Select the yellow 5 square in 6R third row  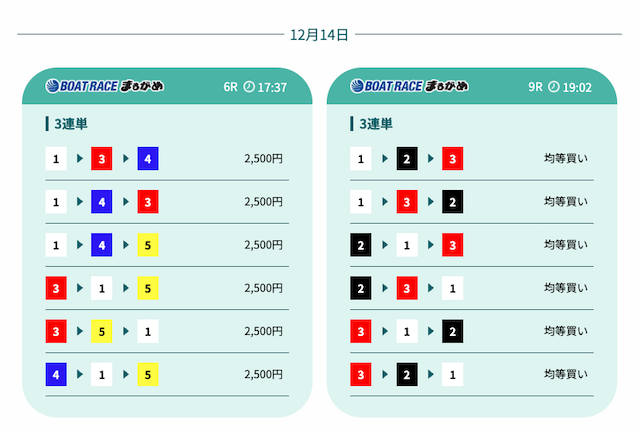148,245
